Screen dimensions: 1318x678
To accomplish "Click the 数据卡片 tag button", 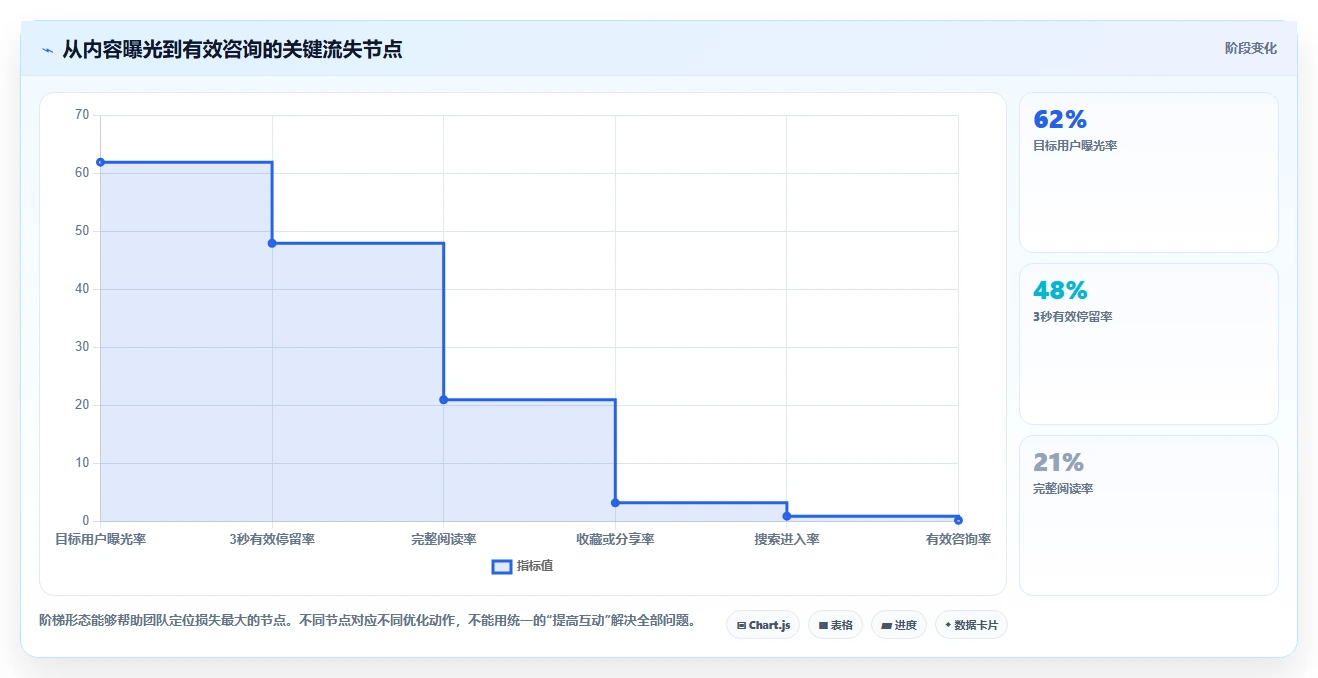I will point(971,625).
